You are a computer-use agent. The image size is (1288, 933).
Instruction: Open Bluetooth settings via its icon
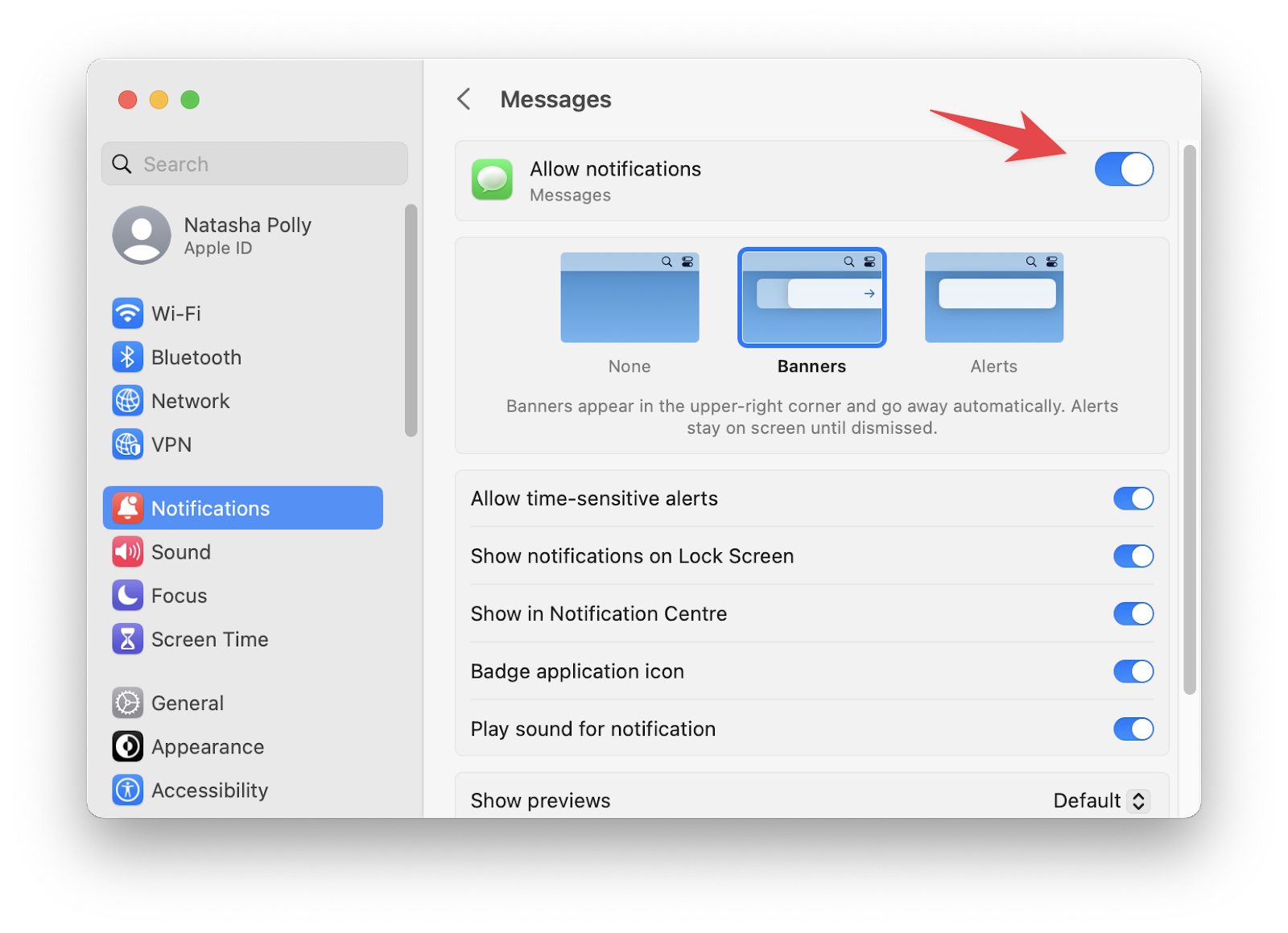pos(127,357)
